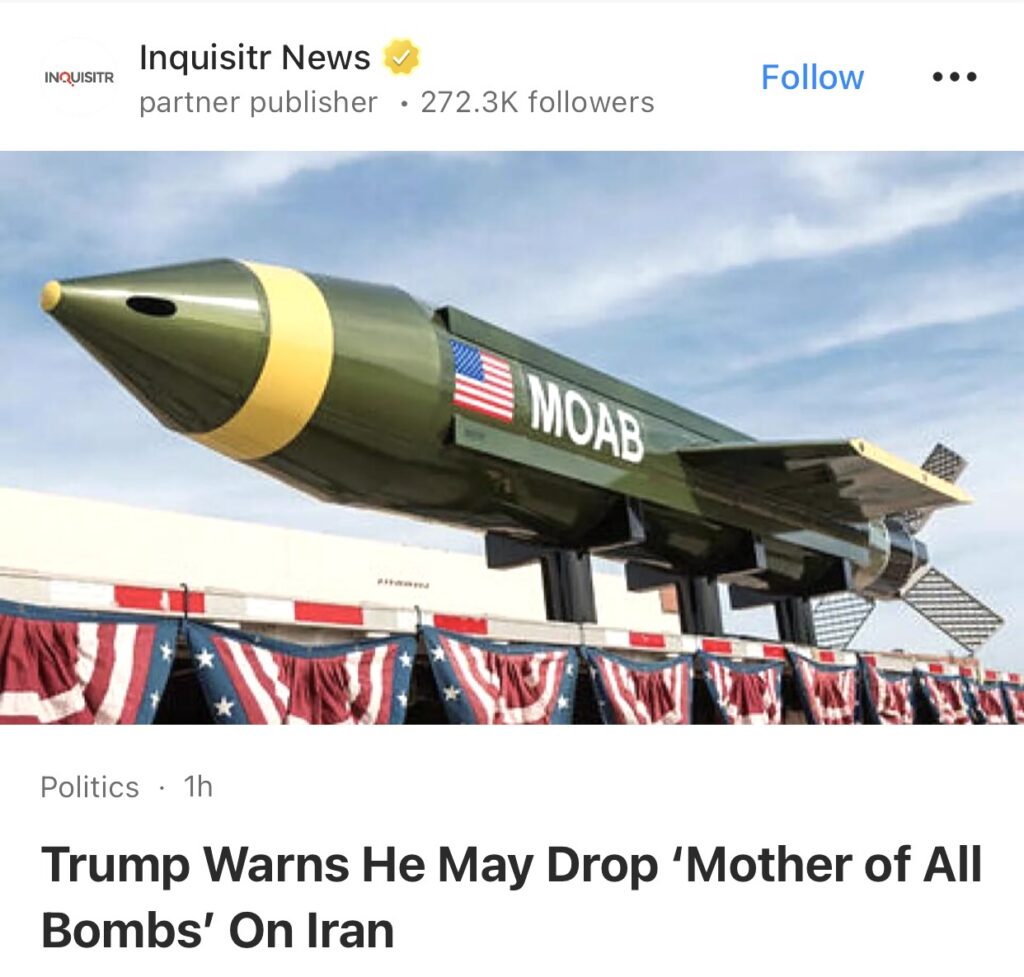Viewport: 1024px width, 977px height.
Task: View the 272.3K followers count
Action: coord(537,103)
